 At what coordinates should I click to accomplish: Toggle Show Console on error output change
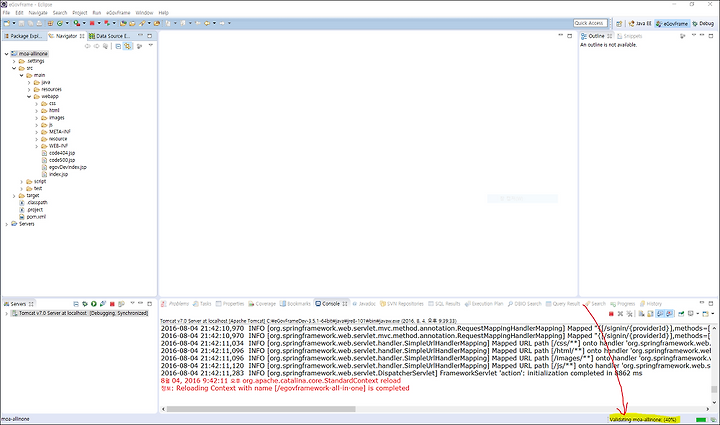click(669, 314)
